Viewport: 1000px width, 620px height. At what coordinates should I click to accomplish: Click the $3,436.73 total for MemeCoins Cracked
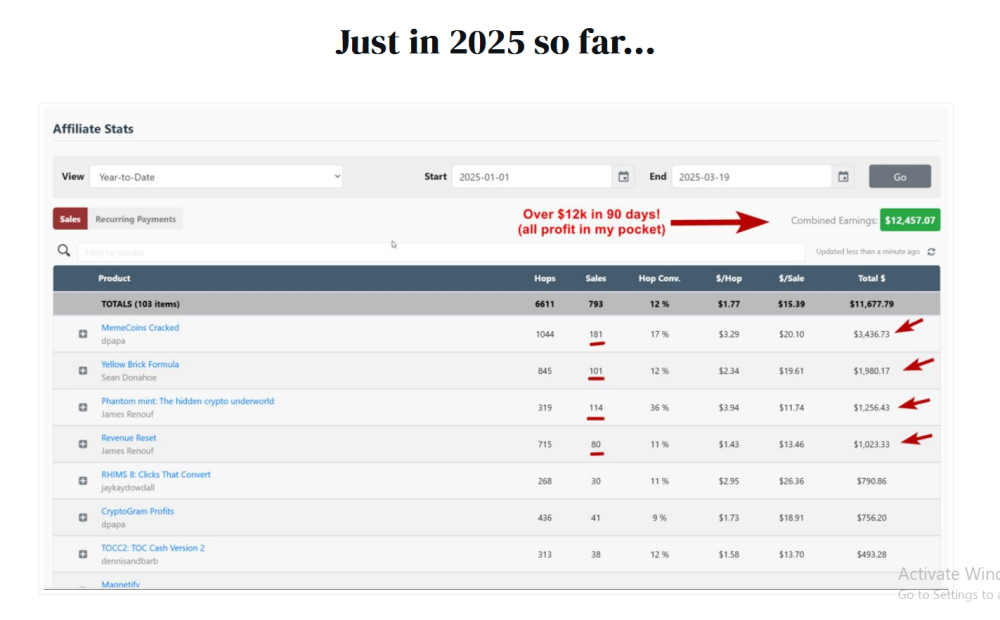pyautogui.click(x=871, y=334)
